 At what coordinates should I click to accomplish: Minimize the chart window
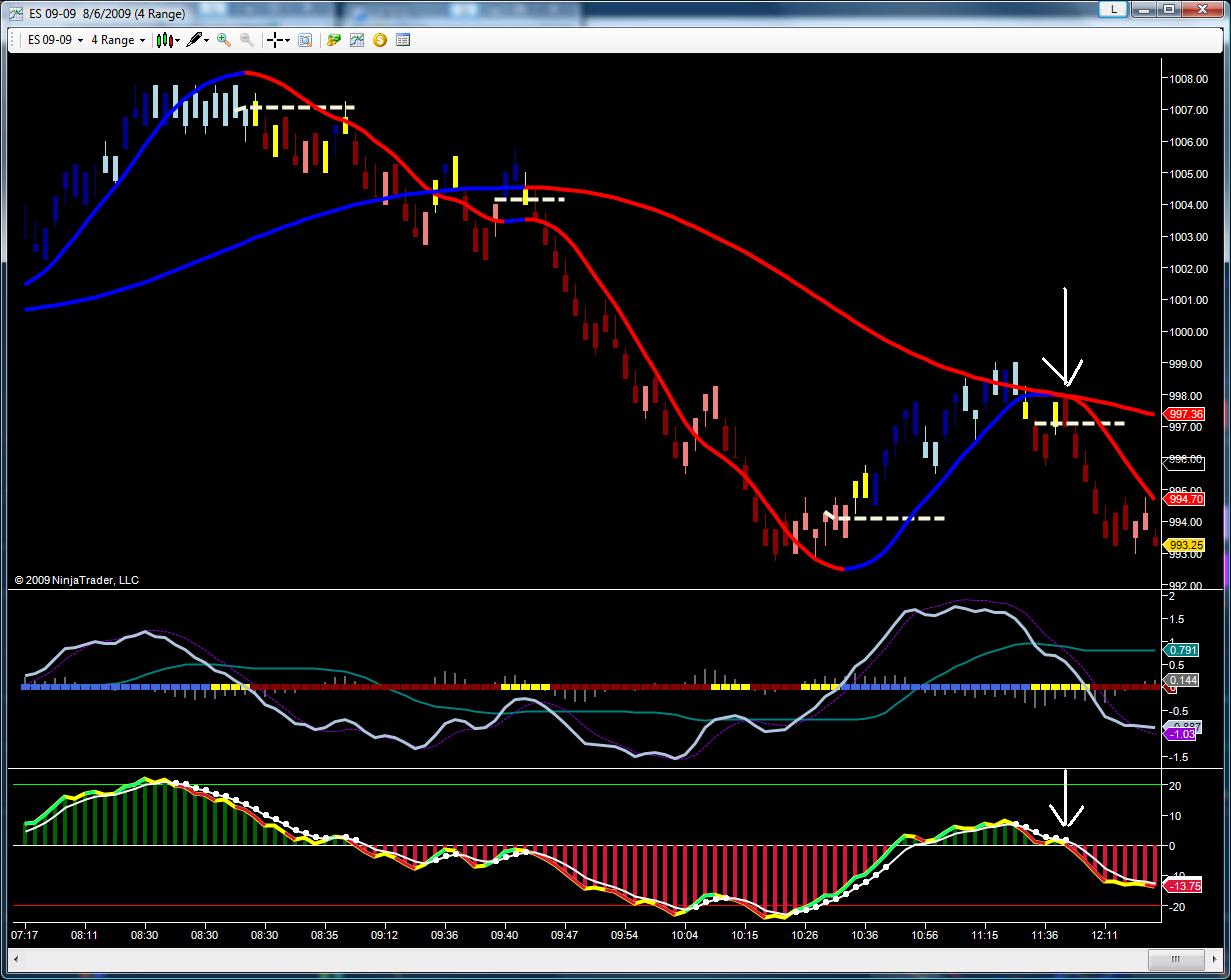pos(1144,9)
